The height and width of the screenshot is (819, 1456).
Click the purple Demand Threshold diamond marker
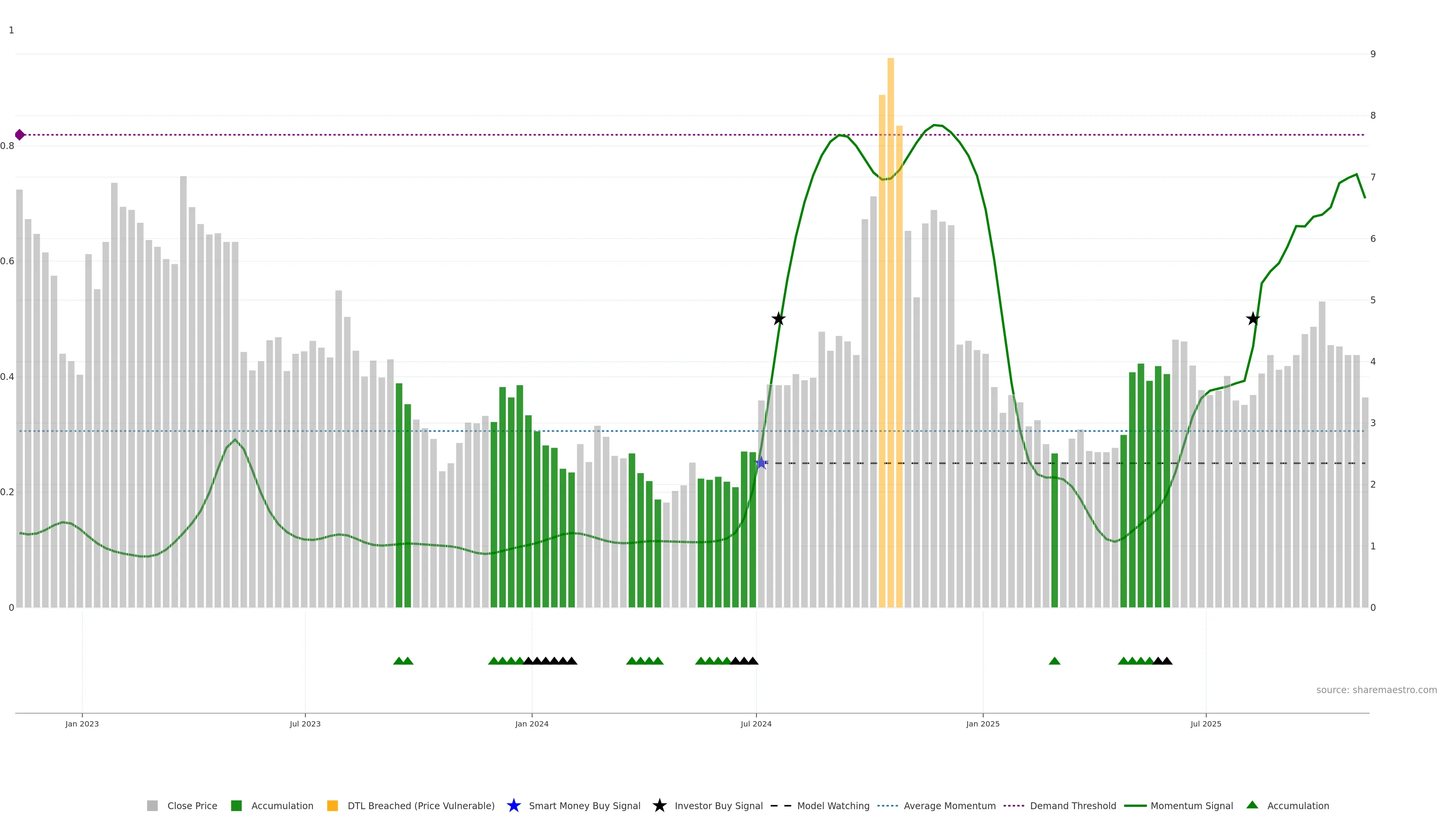pos(20,135)
